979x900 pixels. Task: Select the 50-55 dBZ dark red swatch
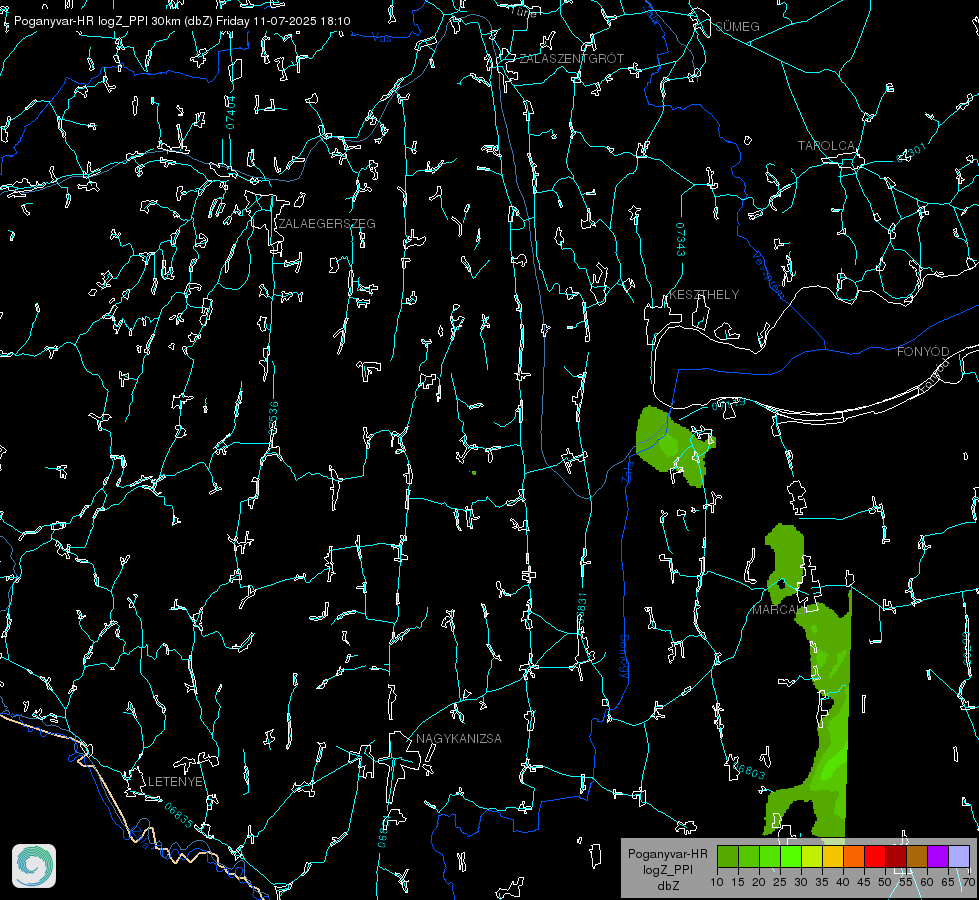[896, 856]
